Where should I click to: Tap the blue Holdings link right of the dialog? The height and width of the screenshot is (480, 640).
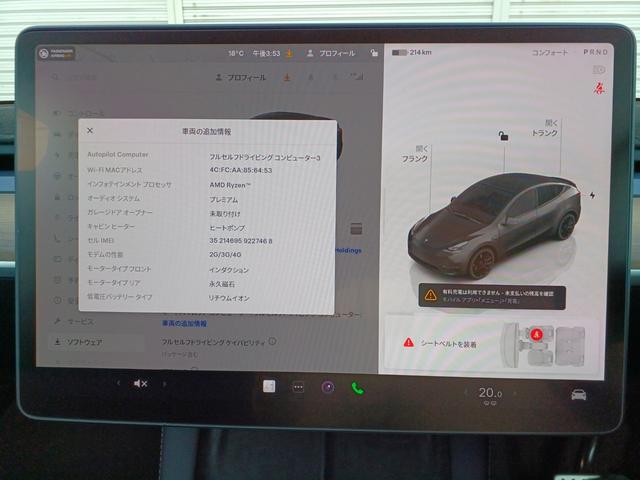pyautogui.click(x=348, y=250)
